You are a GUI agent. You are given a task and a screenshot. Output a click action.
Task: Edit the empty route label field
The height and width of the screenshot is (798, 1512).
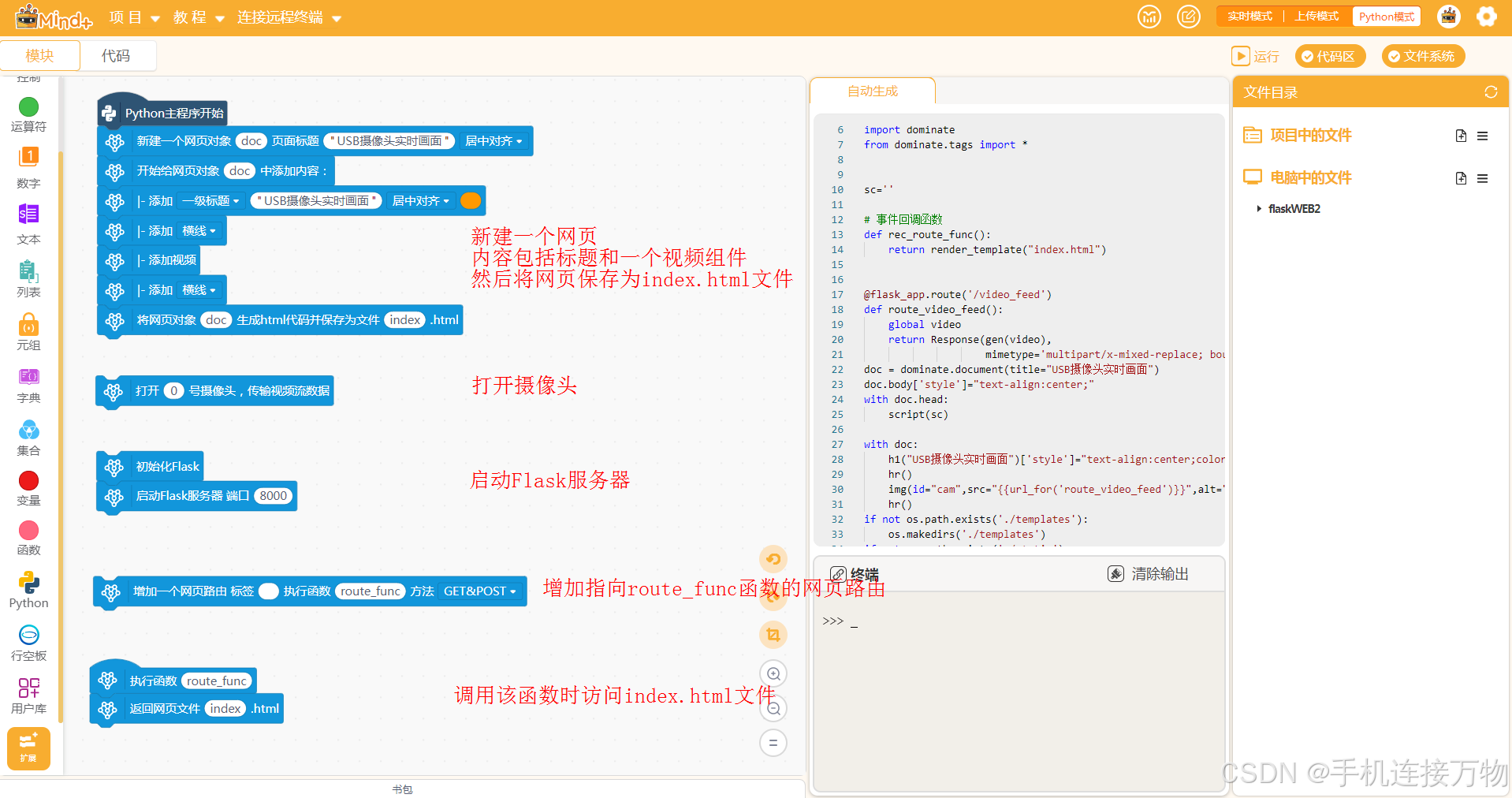269,591
